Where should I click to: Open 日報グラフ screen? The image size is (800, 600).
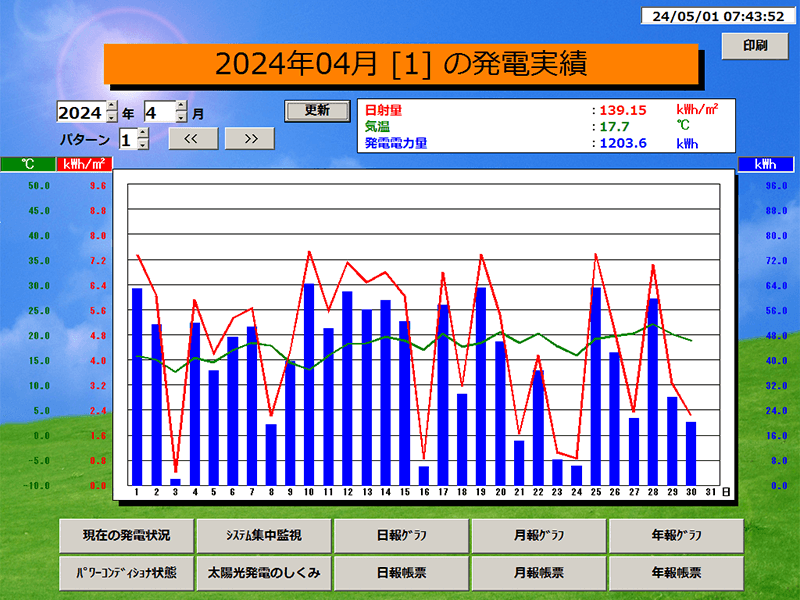point(402,536)
